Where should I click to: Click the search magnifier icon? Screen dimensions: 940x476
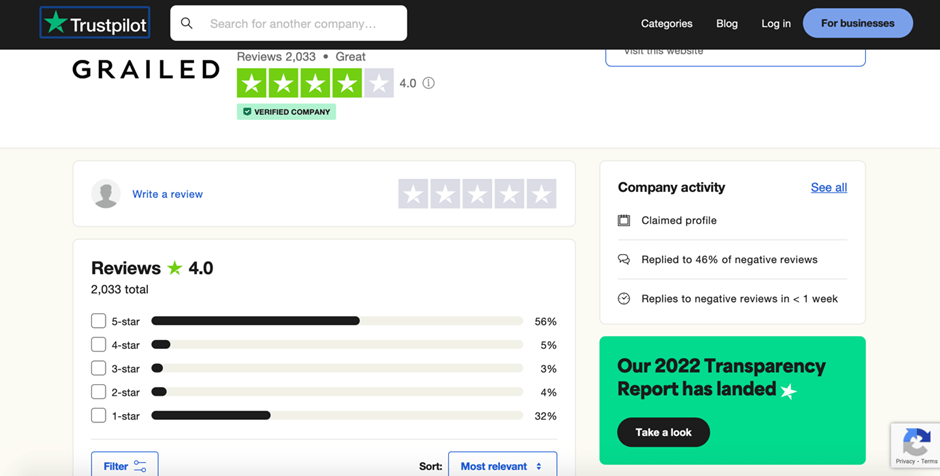(x=186, y=23)
